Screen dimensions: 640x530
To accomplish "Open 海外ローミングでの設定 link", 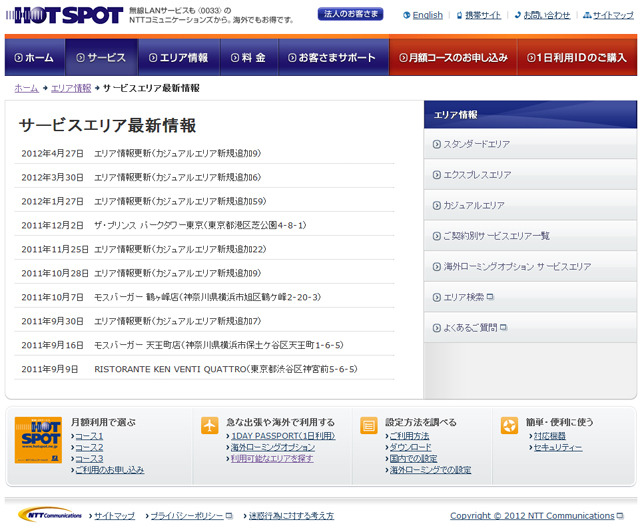I will (x=430, y=470).
